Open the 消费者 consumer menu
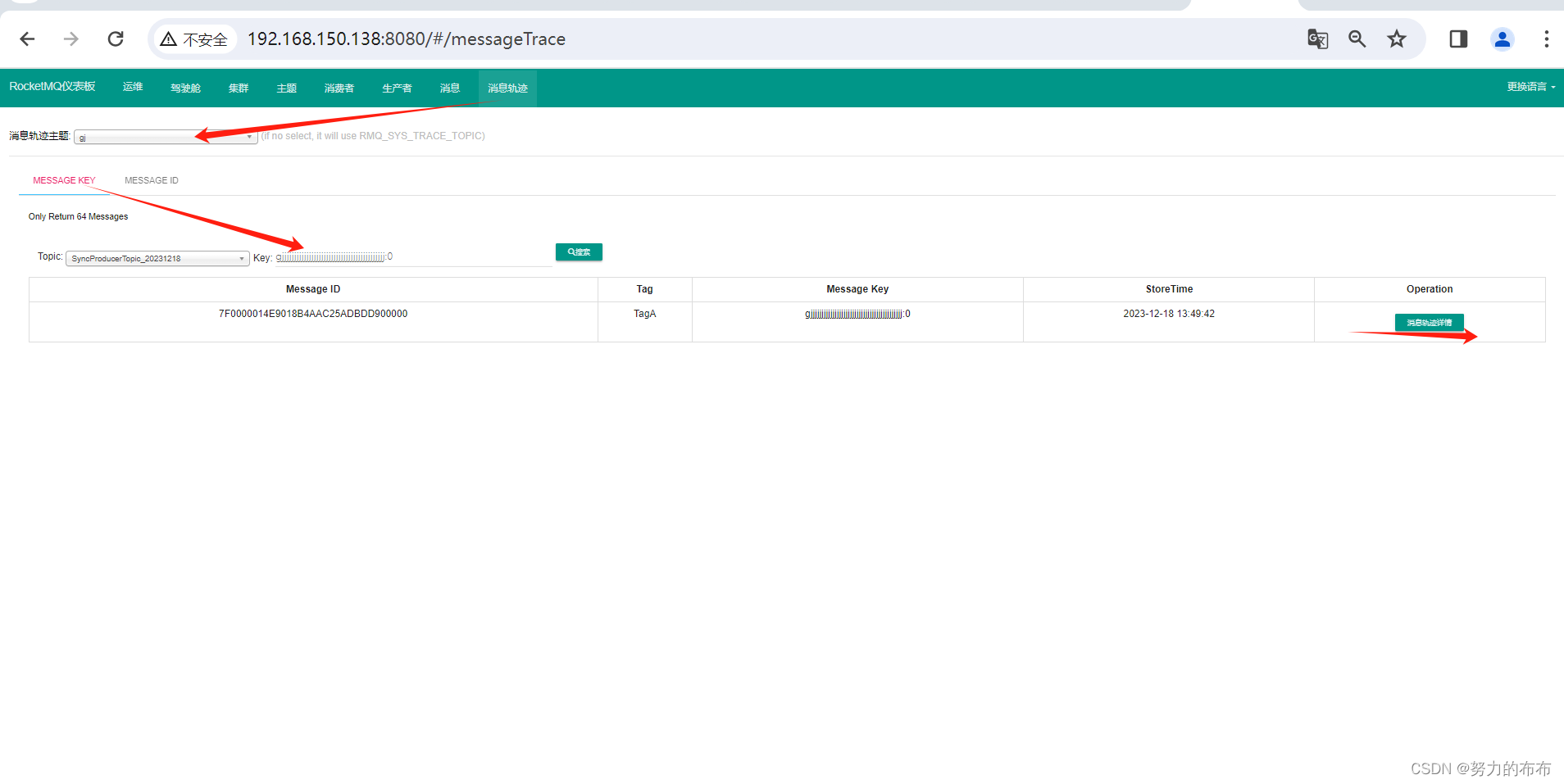Screen dimensions: 1564x784 tap(339, 88)
